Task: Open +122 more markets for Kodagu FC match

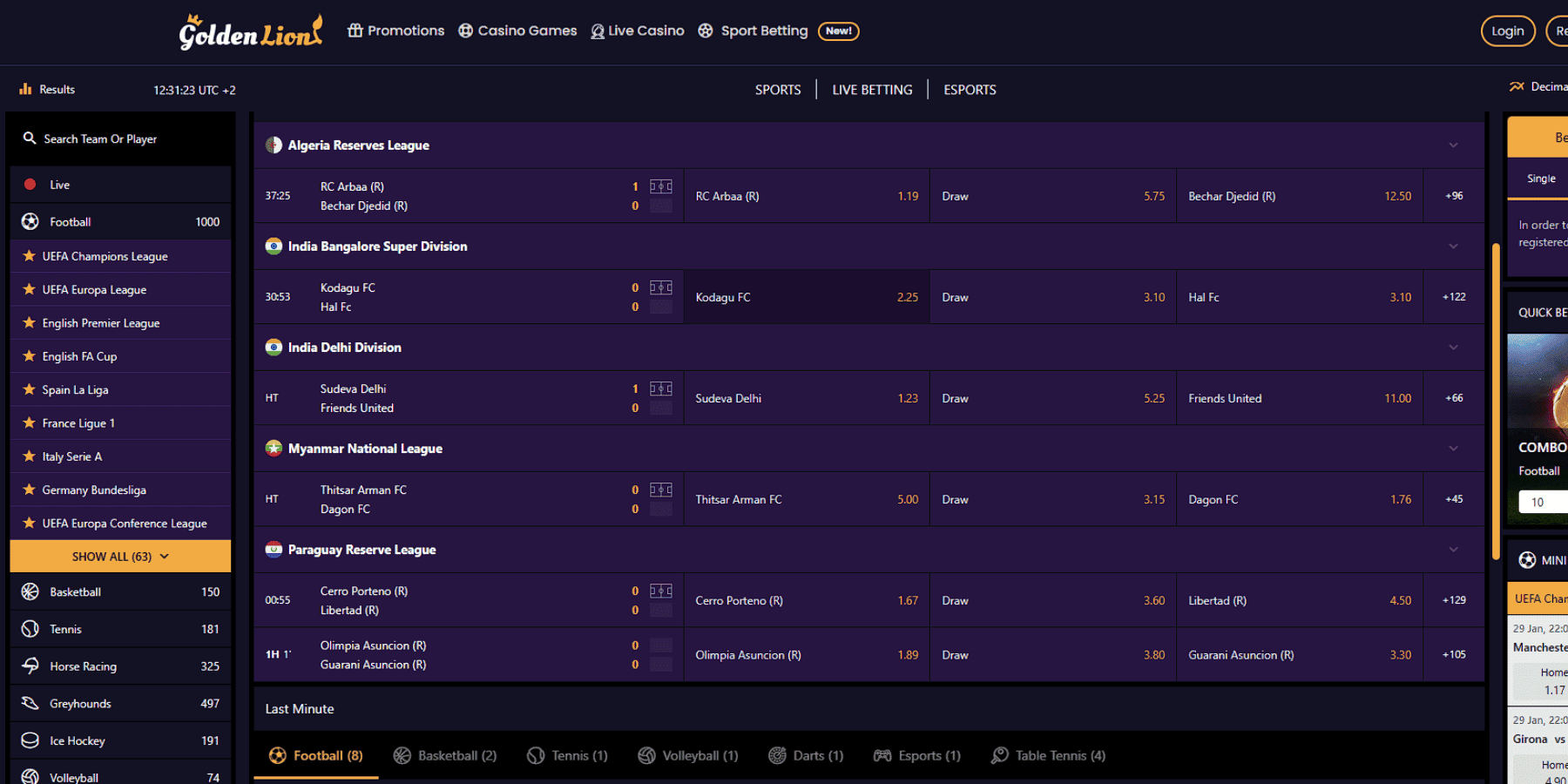Action: pyautogui.click(x=1454, y=297)
